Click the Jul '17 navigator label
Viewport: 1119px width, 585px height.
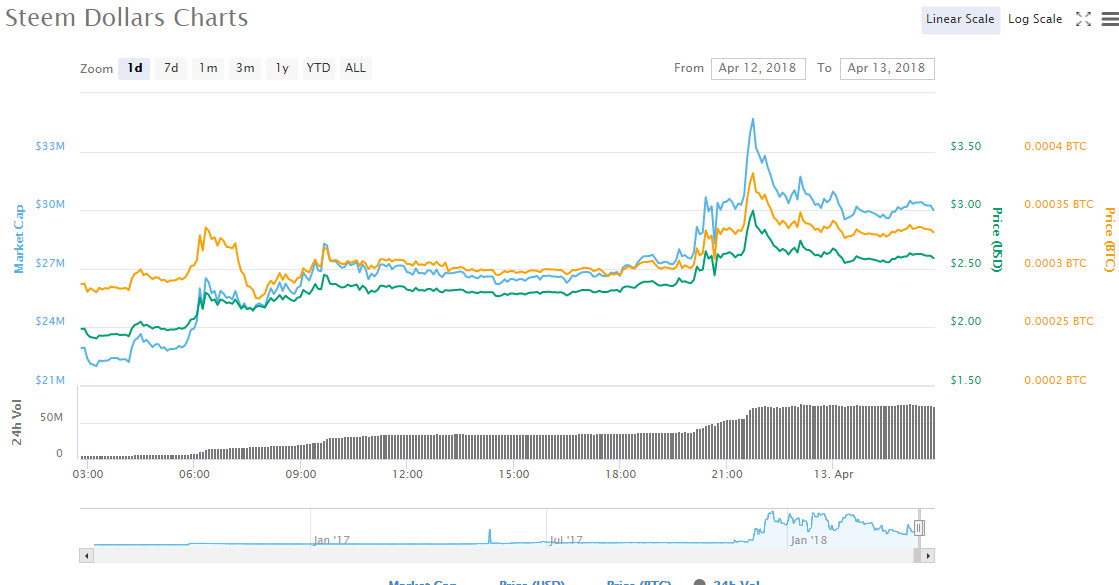567,540
